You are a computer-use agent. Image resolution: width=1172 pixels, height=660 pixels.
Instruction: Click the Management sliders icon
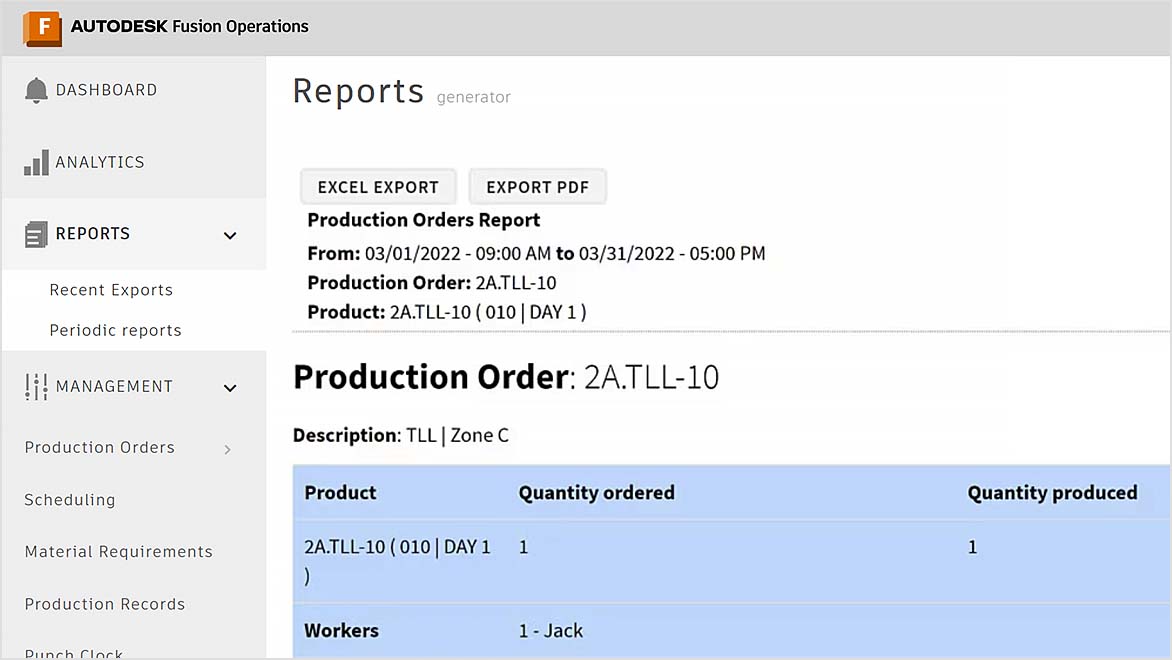[34, 386]
